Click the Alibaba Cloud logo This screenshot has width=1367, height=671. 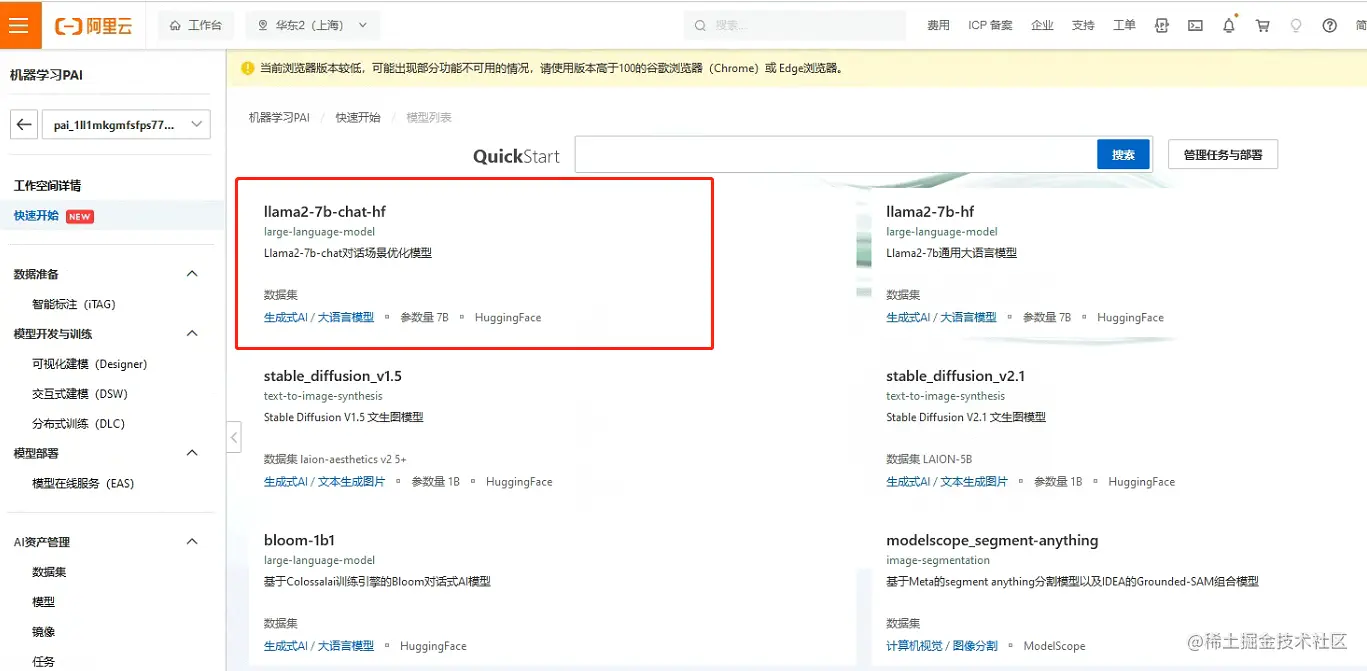[93, 26]
